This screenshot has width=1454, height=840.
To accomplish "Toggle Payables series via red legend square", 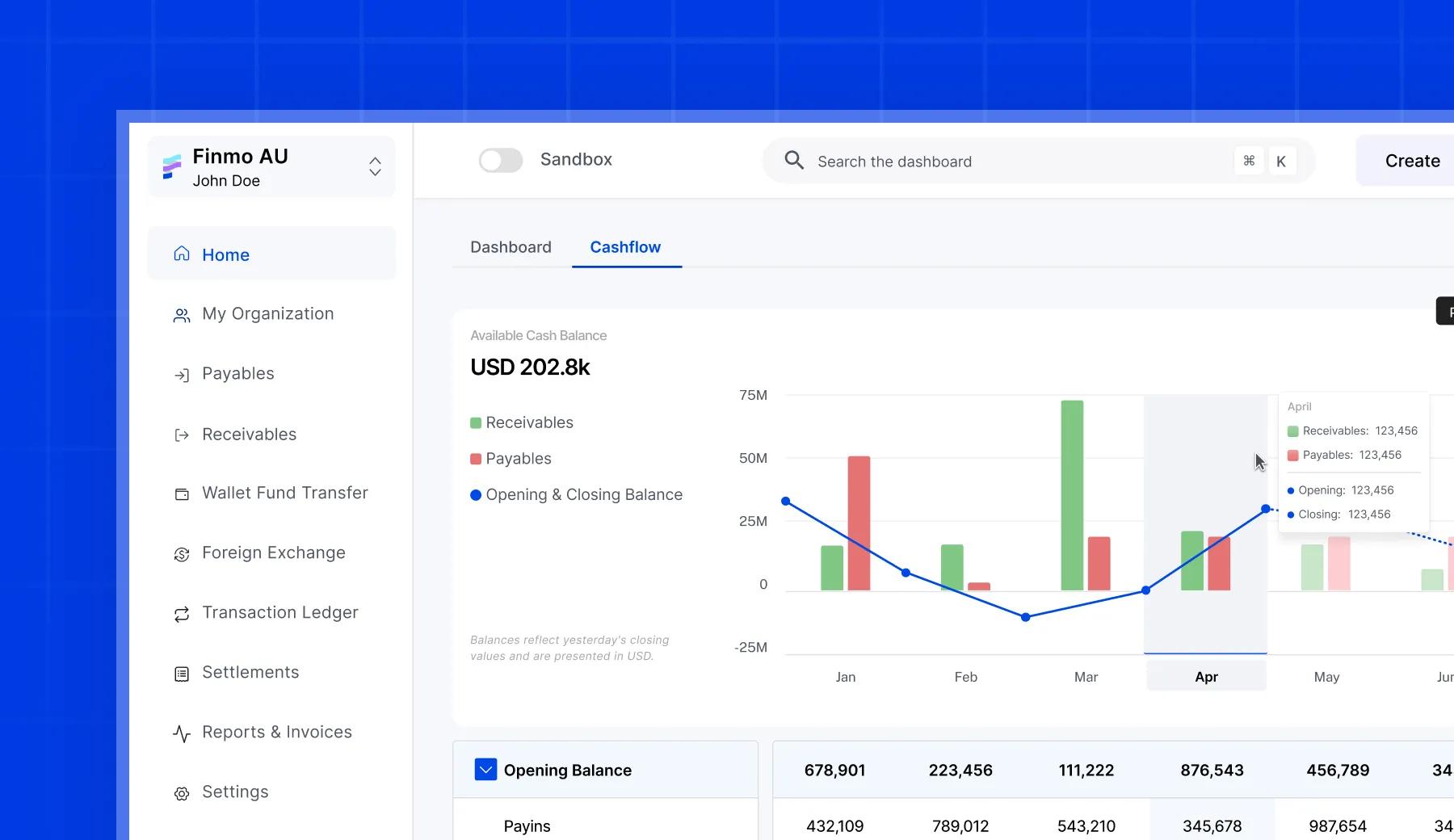I will coord(476,459).
